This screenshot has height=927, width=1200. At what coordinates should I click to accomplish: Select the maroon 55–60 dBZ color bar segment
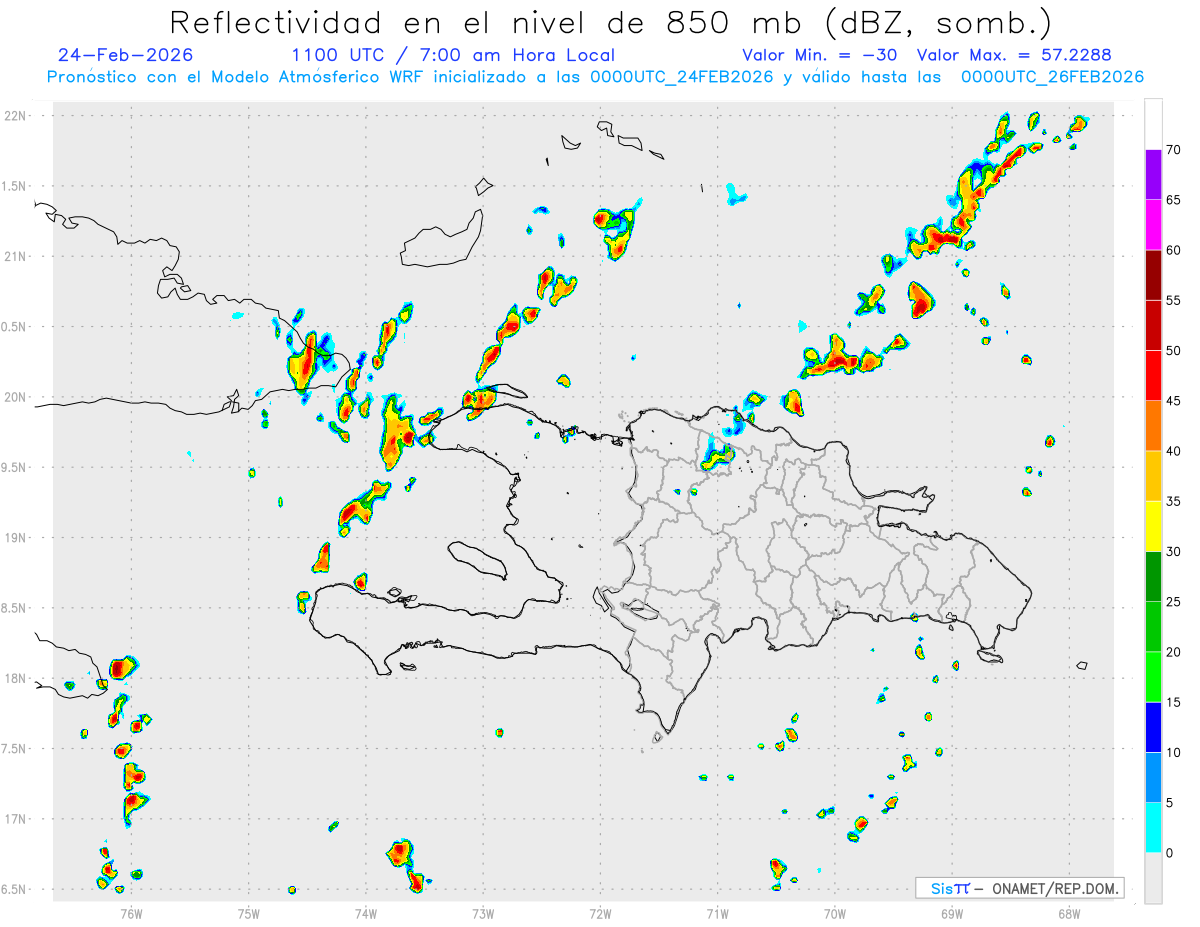pos(1153,275)
